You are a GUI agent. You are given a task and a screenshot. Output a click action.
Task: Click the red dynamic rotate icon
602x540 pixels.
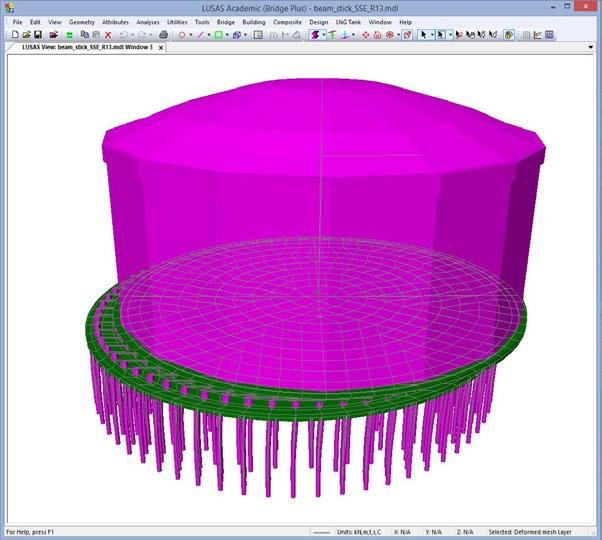tap(366, 35)
